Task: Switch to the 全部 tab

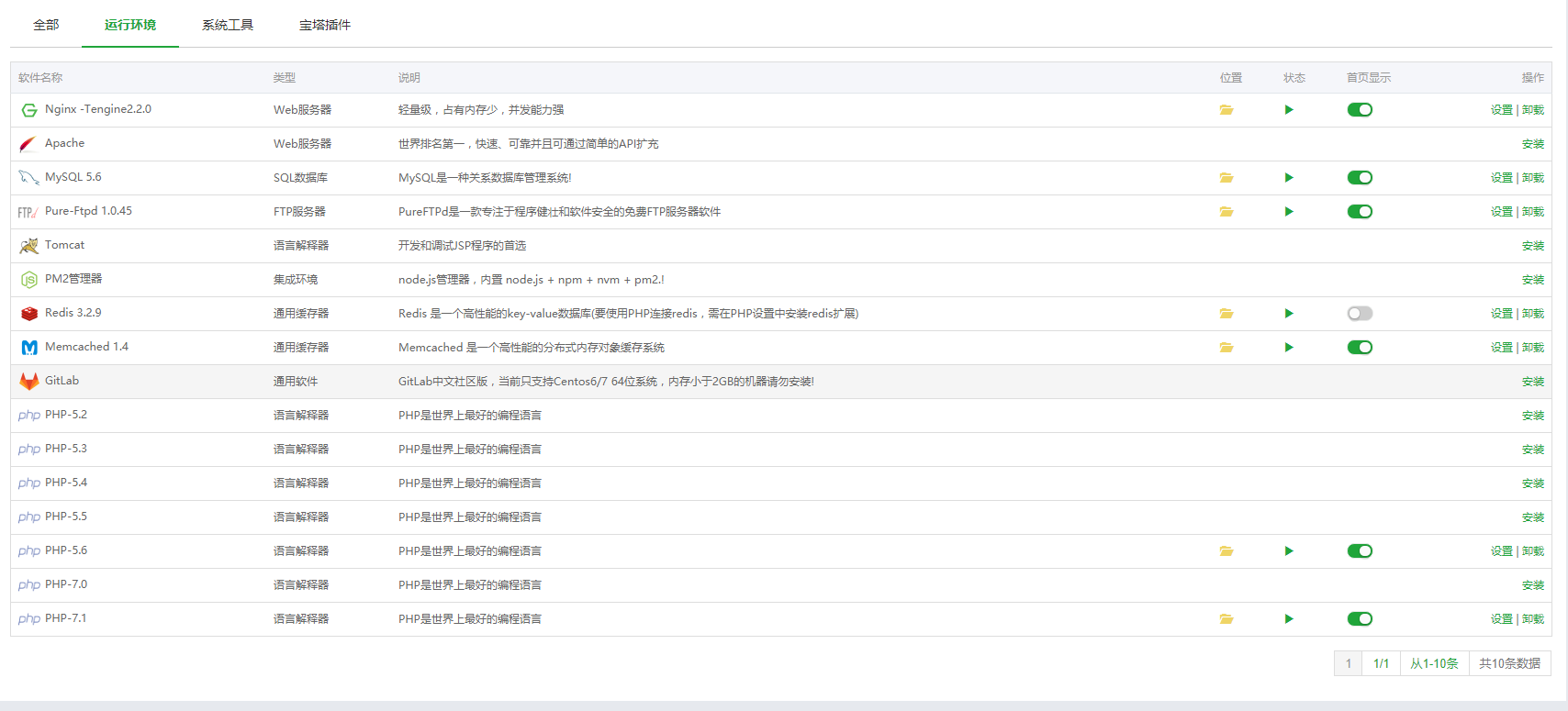Action: click(x=46, y=25)
